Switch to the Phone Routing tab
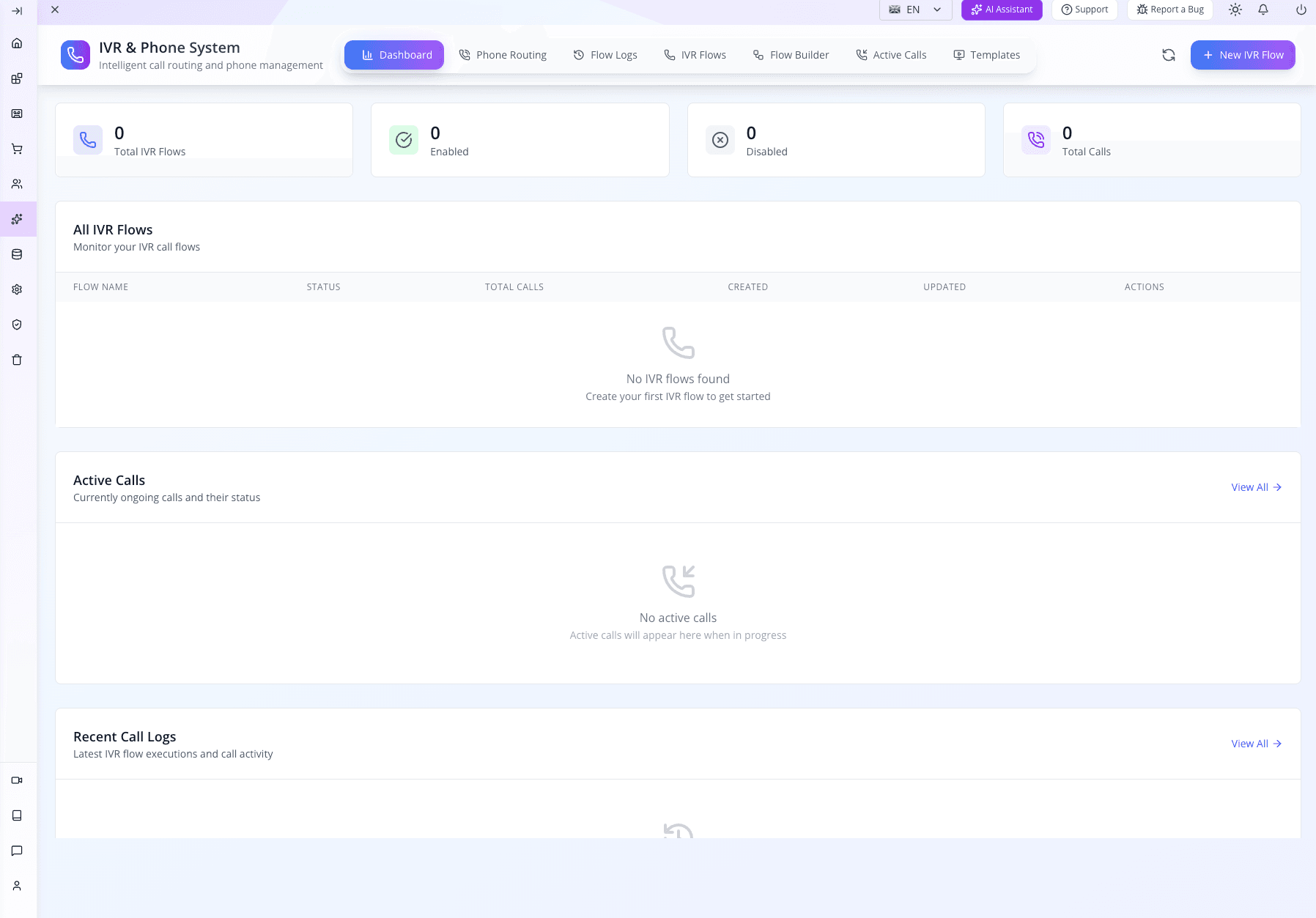The width and height of the screenshot is (1316, 918). [x=503, y=55]
